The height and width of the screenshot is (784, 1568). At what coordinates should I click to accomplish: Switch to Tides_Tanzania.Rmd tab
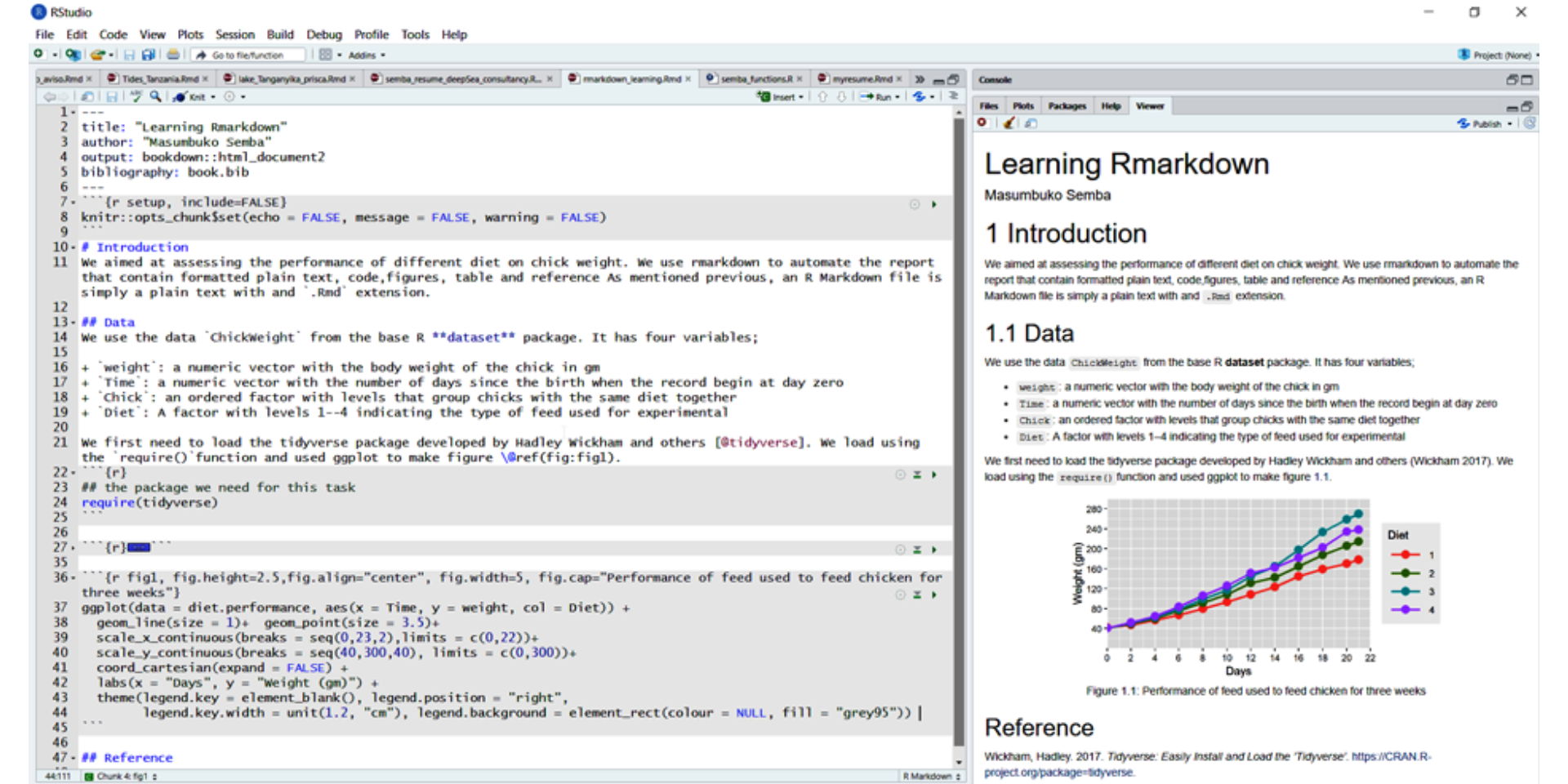(158, 79)
